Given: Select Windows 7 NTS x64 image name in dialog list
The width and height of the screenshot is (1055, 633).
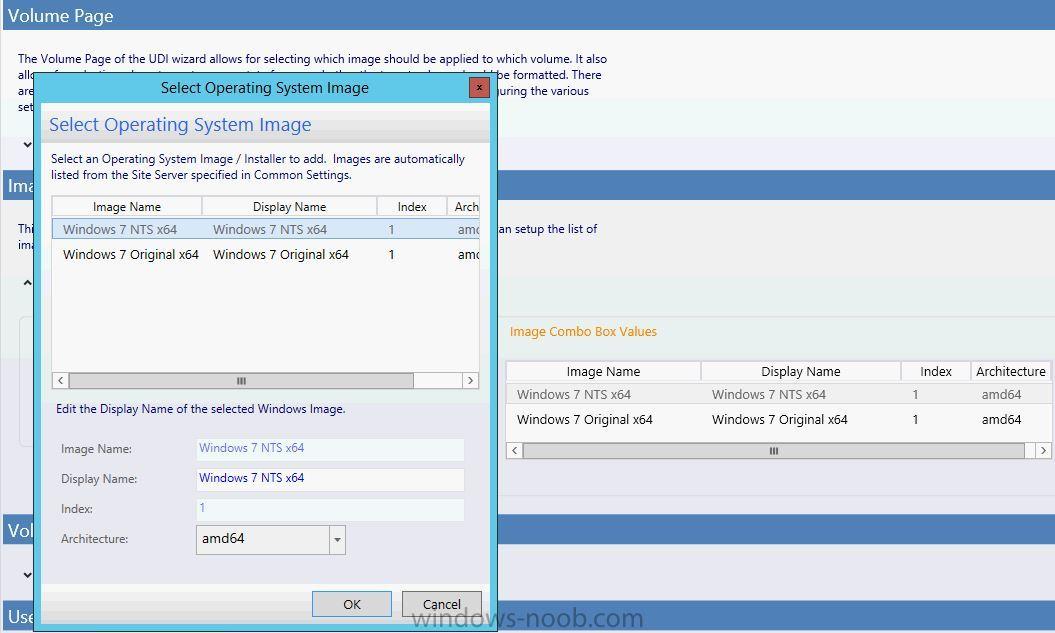Looking at the screenshot, I should [120, 229].
